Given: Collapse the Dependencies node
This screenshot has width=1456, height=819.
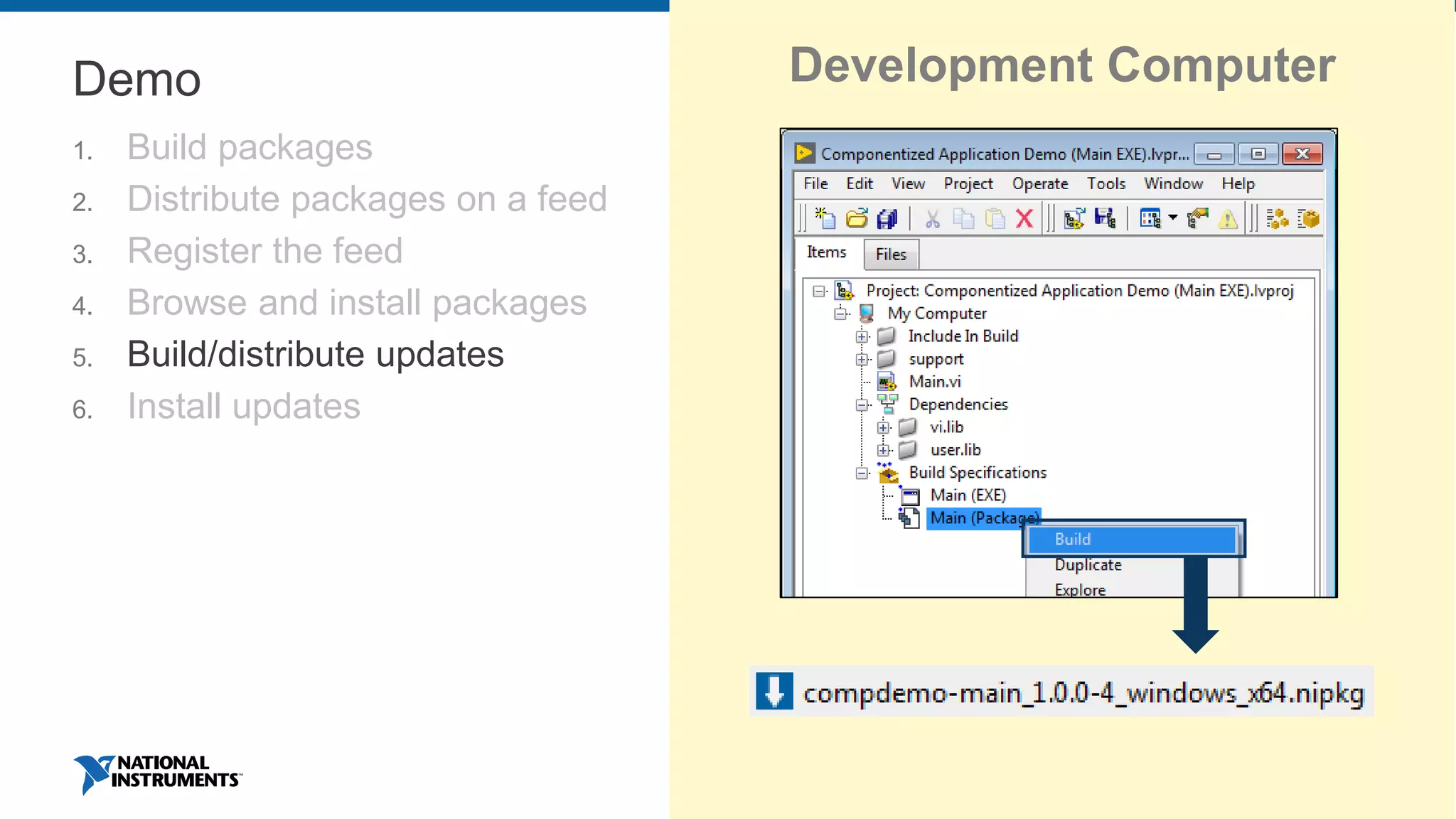Looking at the screenshot, I should click(862, 405).
